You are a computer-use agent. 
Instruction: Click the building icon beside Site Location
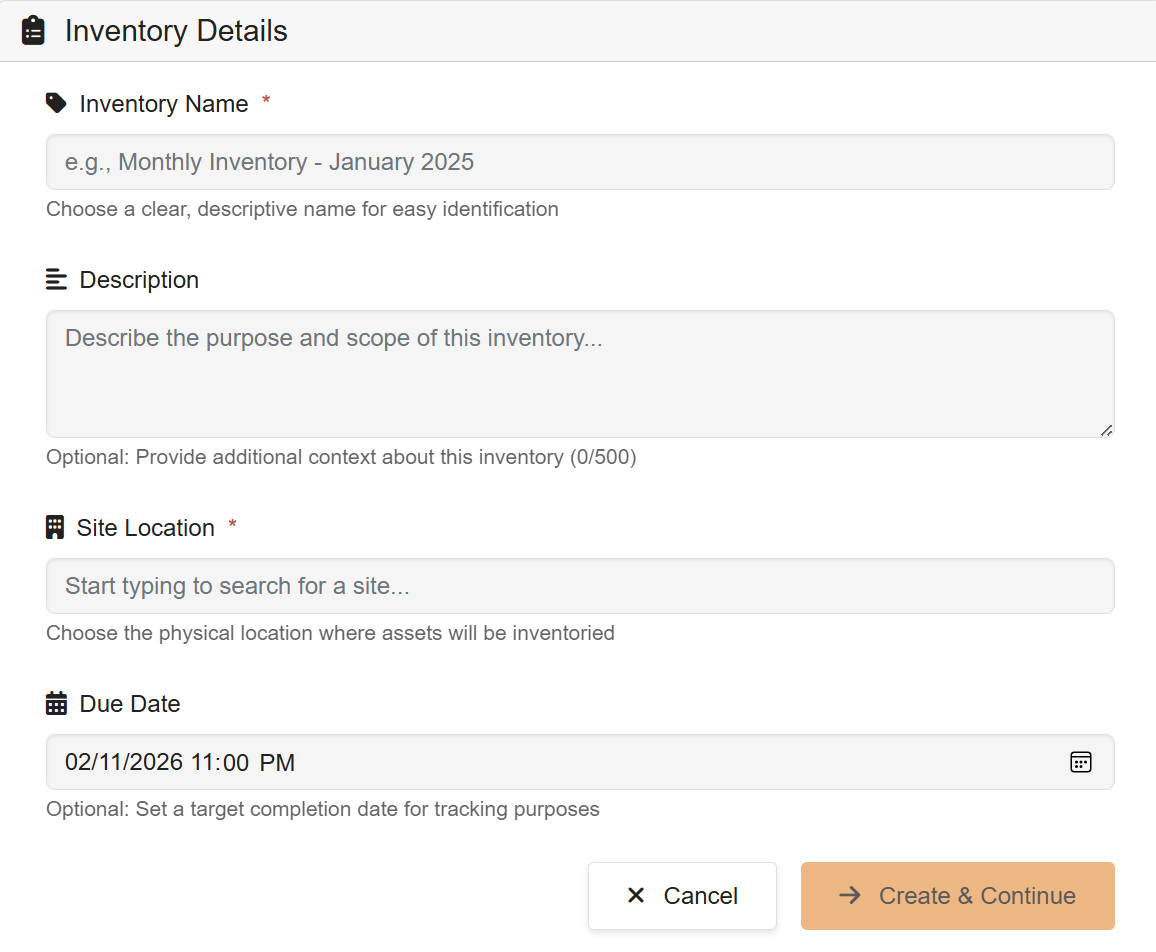coord(55,527)
